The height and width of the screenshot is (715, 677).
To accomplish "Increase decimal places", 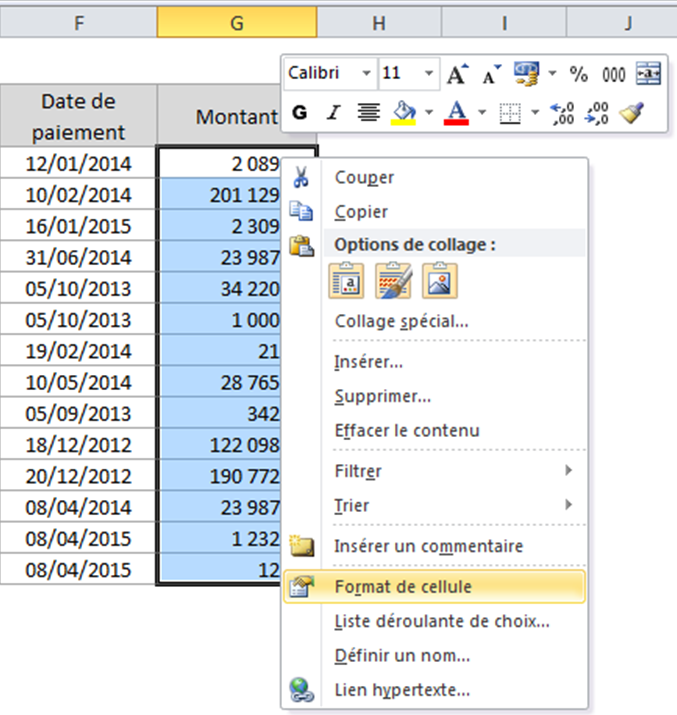I will click(562, 113).
